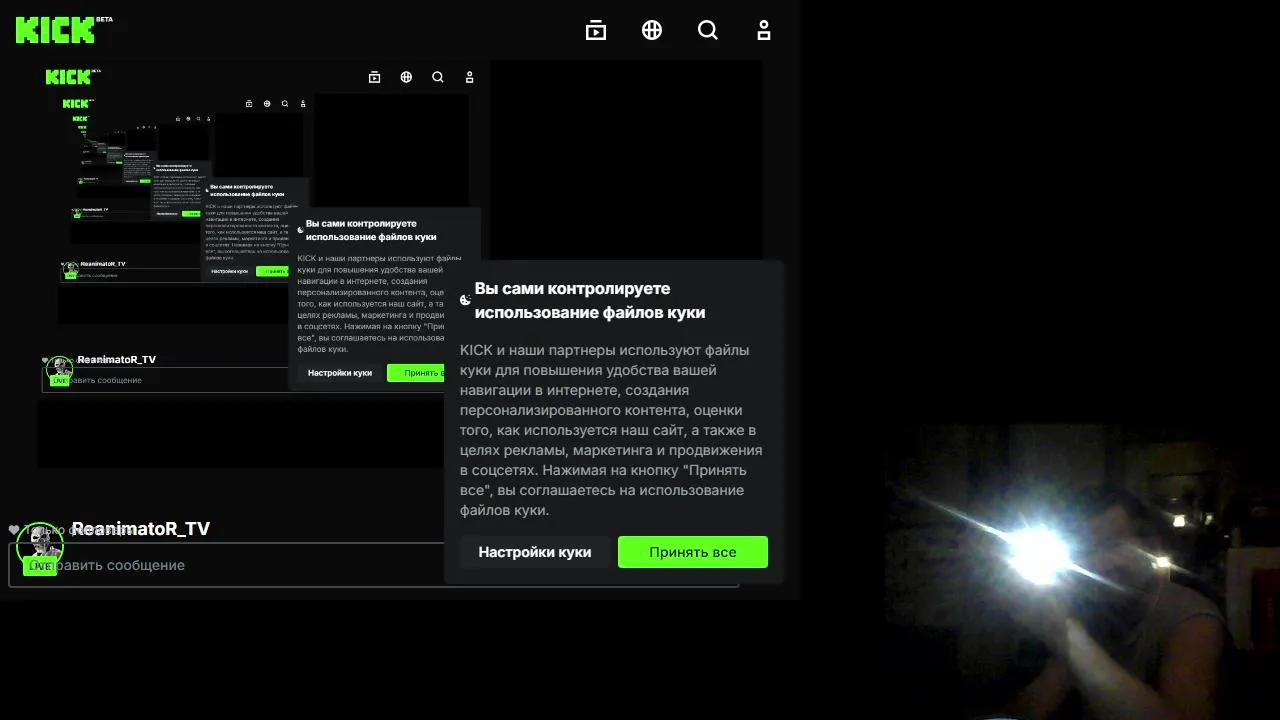
Task: Click the large KICK logo at top left
Action: click(57, 29)
